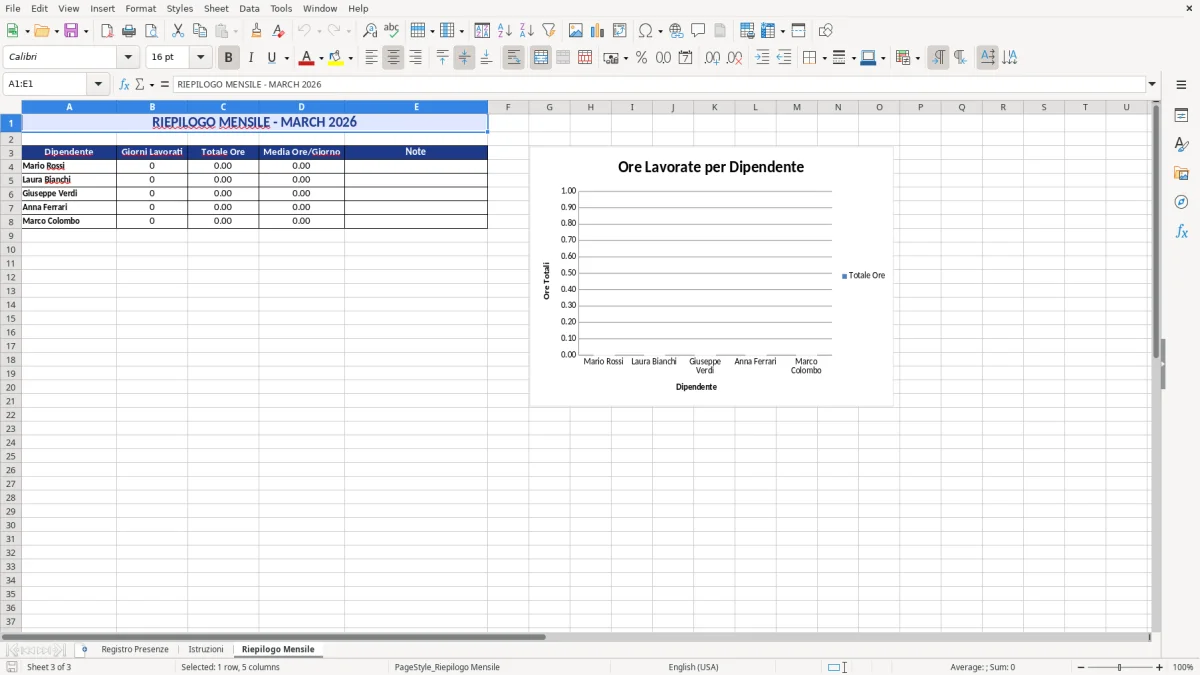Open the font name dropdown

pos(128,56)
